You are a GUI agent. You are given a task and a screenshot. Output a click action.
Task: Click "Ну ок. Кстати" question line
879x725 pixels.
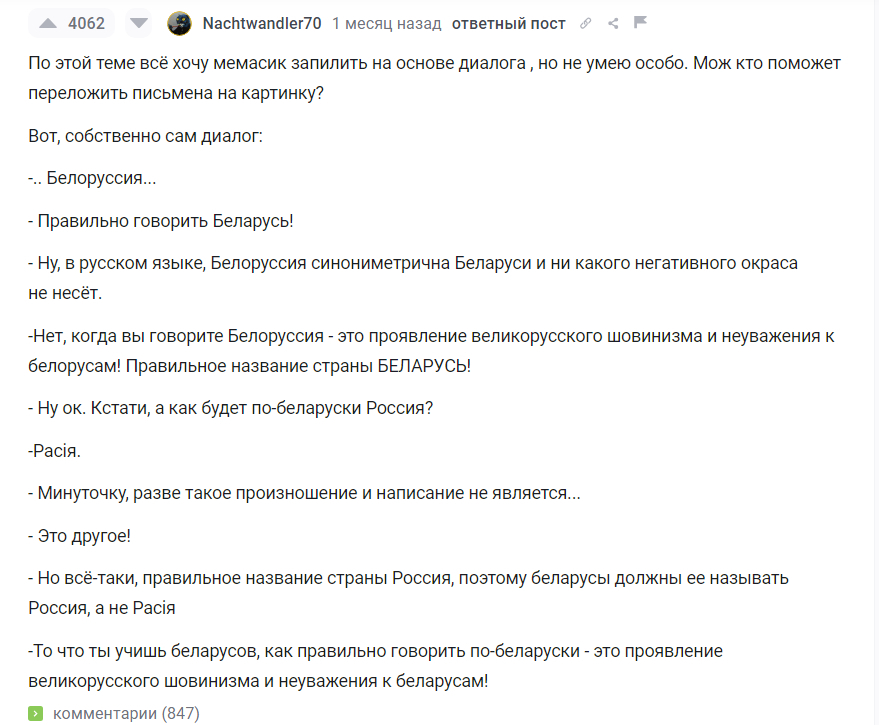(x=231, y=408)
